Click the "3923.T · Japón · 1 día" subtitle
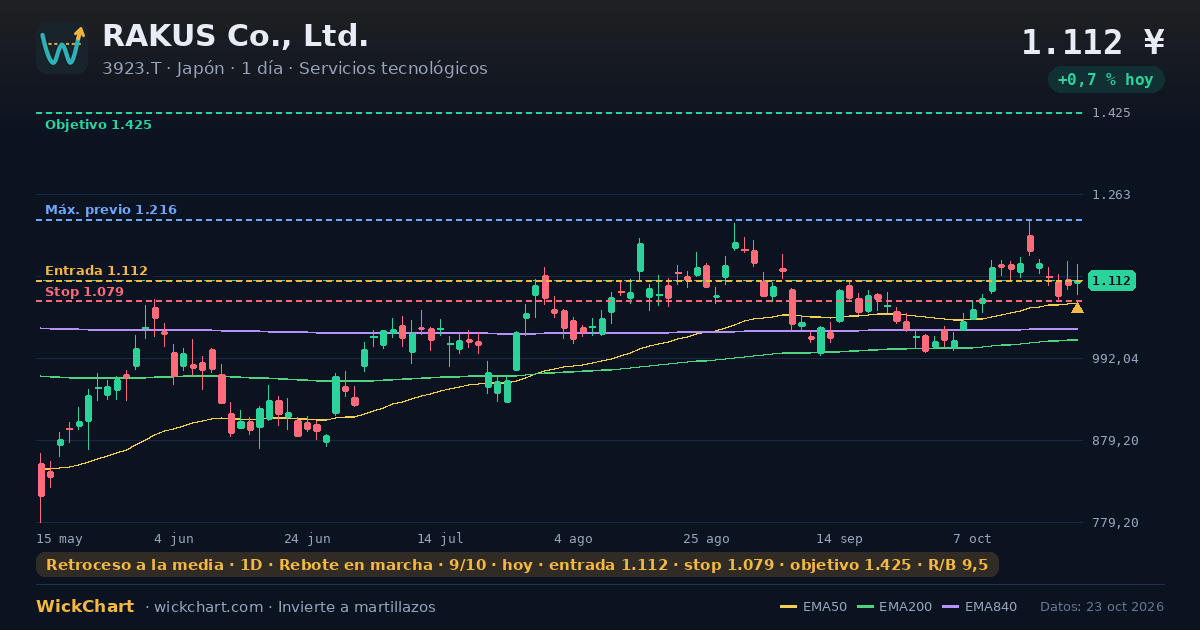The image size is (1200, 630). point(195,69)
